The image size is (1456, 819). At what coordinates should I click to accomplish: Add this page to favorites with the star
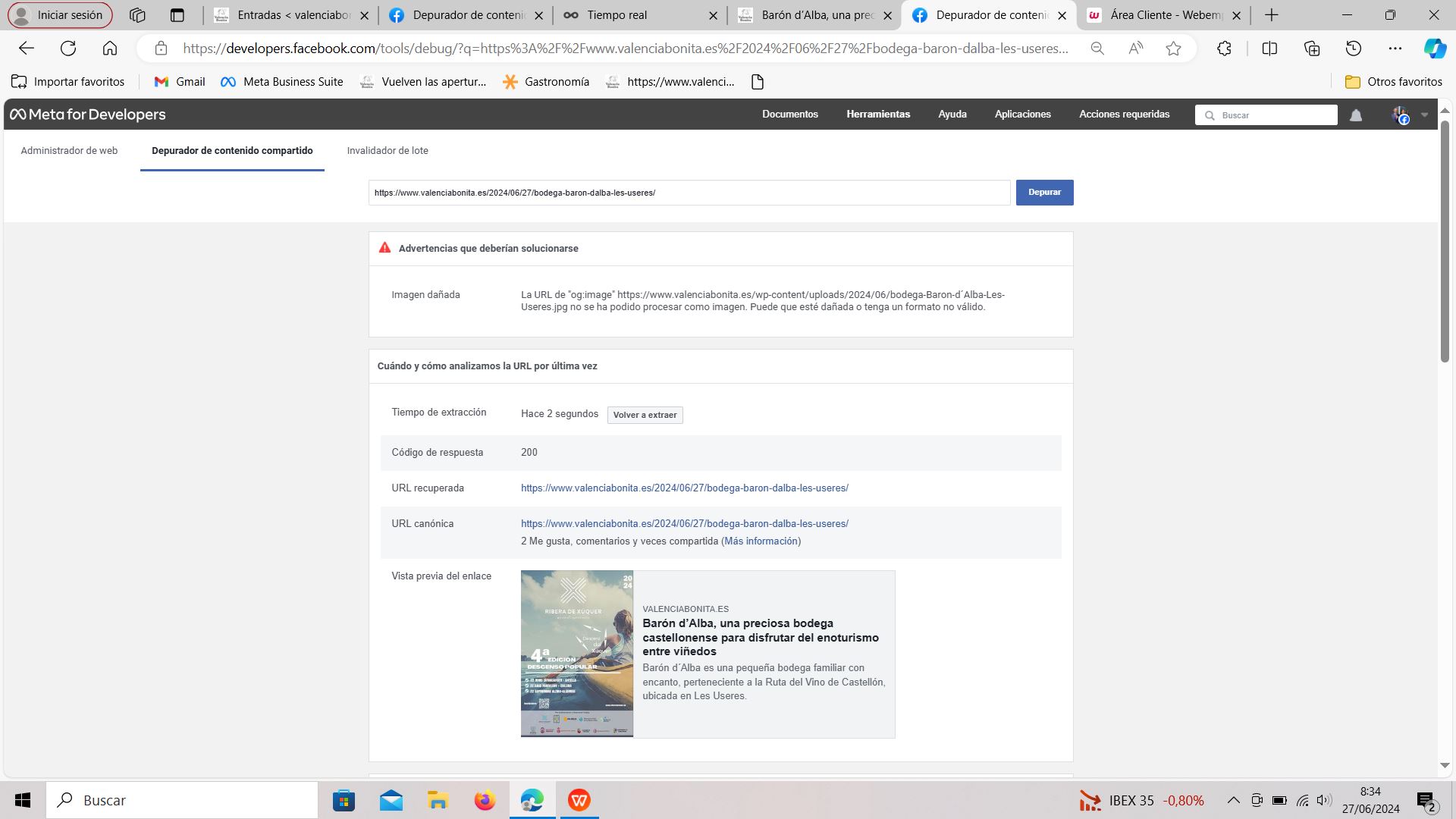[1174, 49]
